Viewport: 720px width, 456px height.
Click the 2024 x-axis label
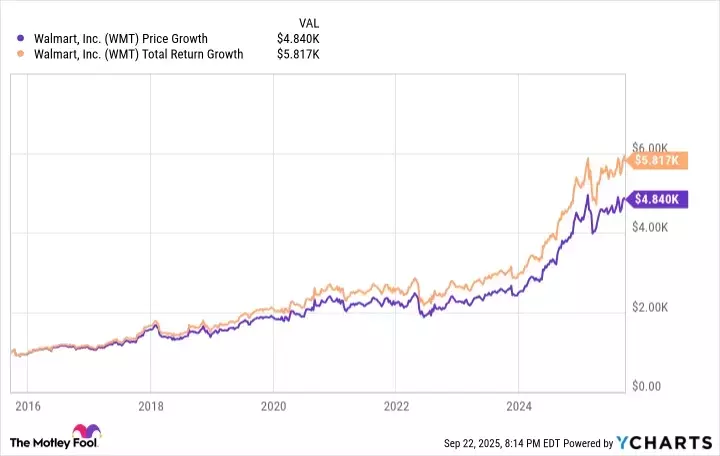[x=519, y=408]
